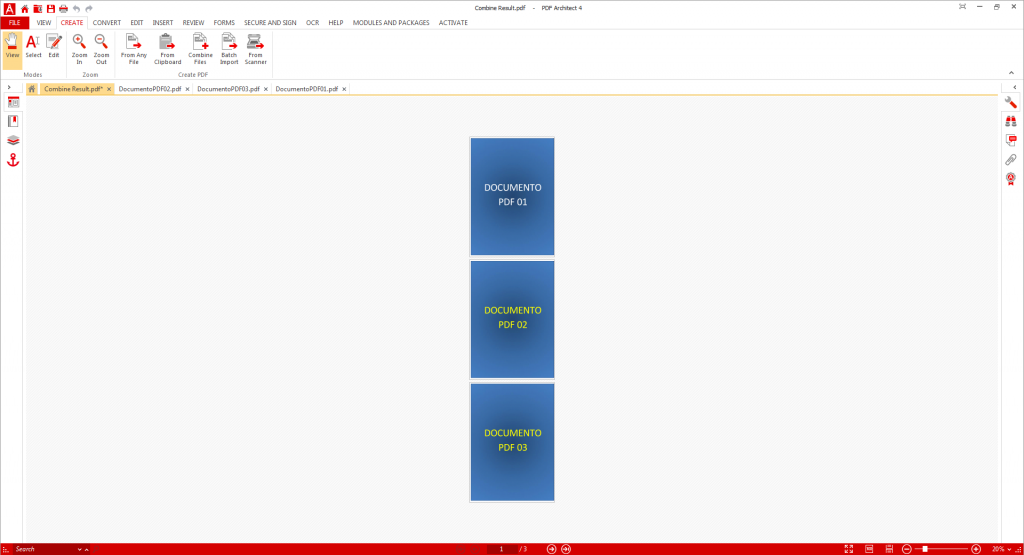Choose the Select text mode tool
This screenshot has width=1024, height=555.
pos(33,47)
